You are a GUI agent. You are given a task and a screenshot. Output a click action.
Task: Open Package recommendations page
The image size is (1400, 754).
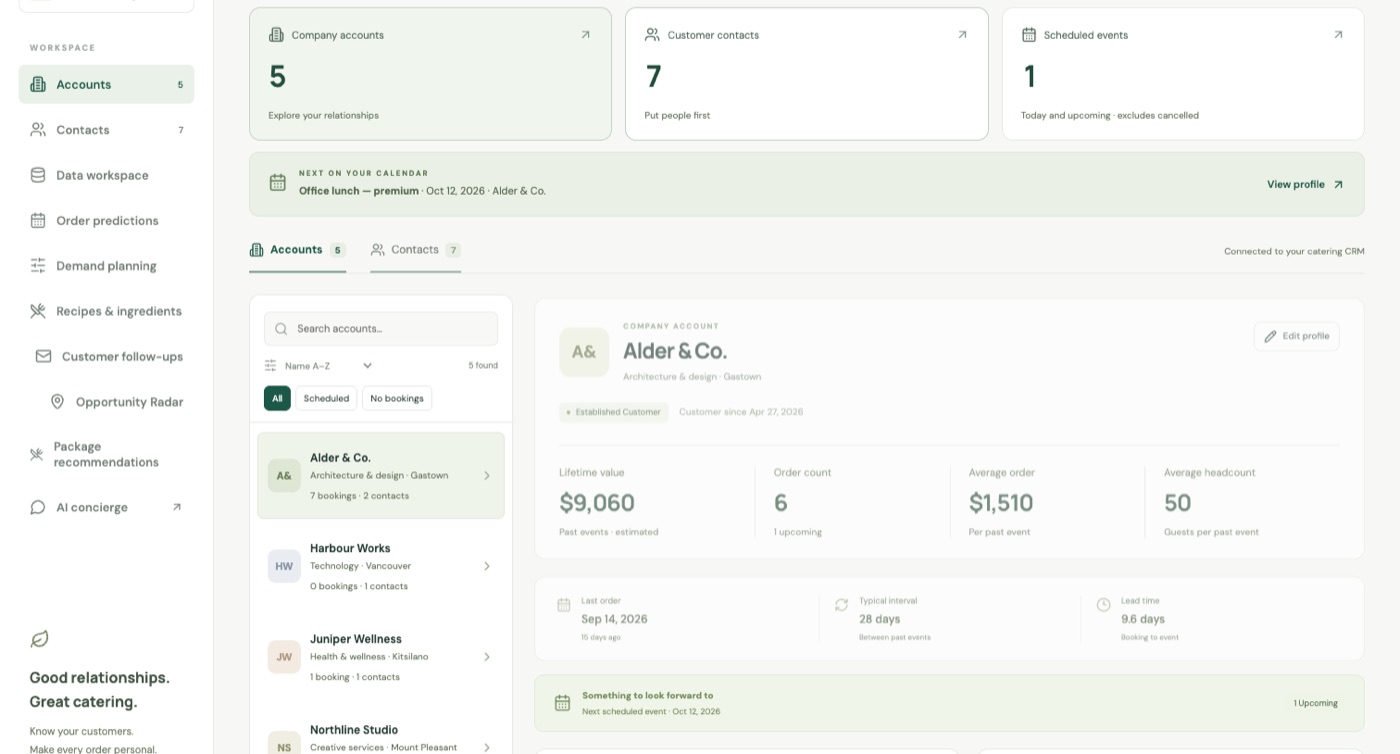click(106, 454)
